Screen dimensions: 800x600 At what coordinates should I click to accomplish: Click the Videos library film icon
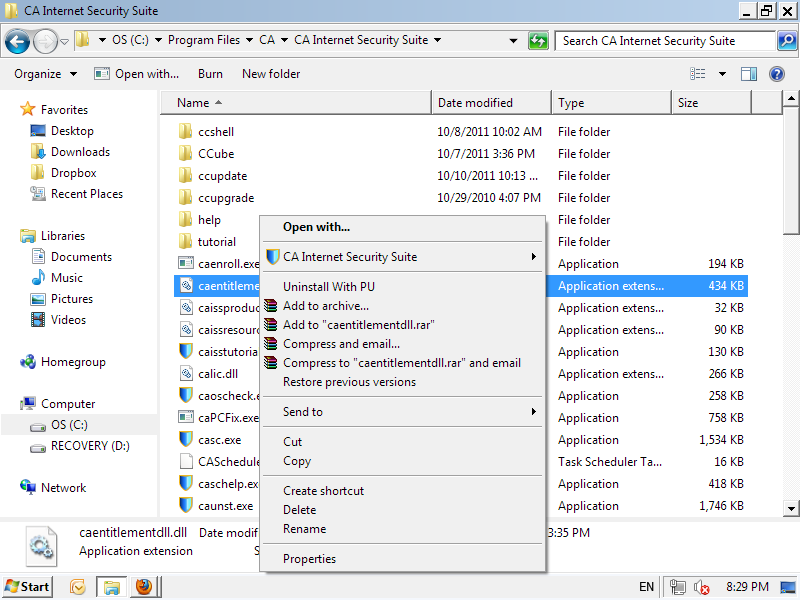38,319
